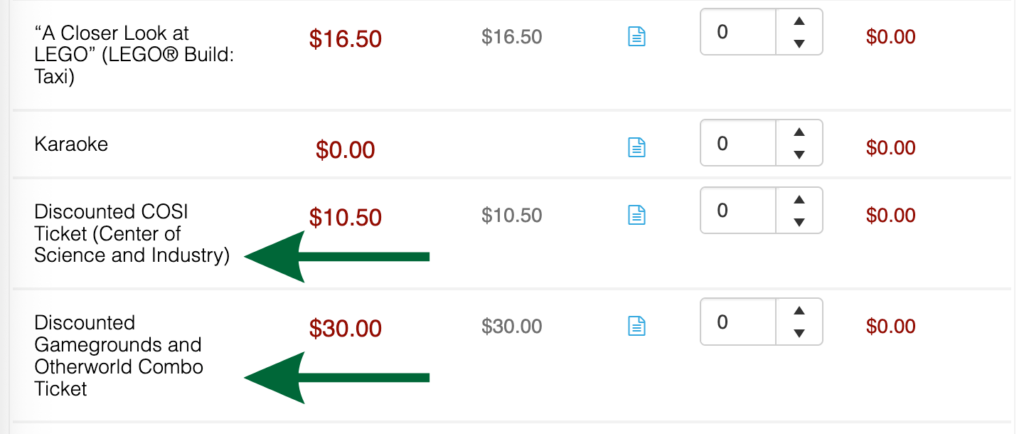This screenshot has width=1024, height=434.
Task: Decrease Gamegrounds and Otherworld Combo quantity
Action: 799,333
